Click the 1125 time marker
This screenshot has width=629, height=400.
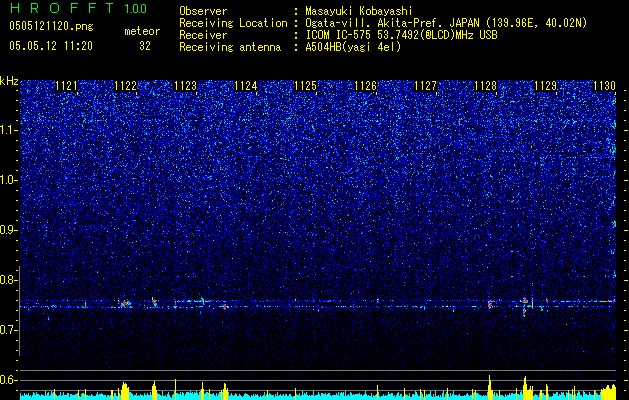(x=306, y=86)
